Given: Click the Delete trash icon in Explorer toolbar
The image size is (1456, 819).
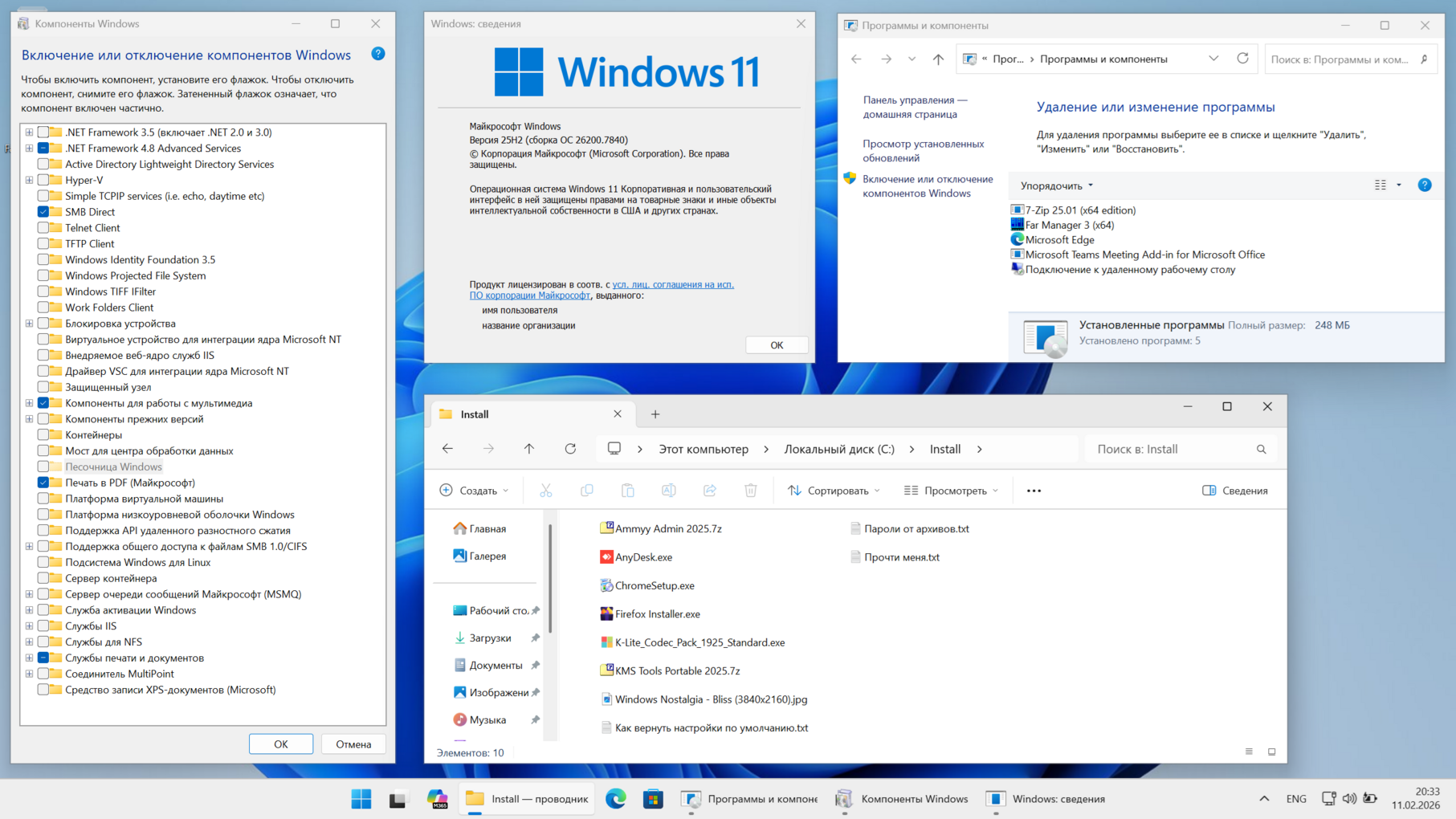Looking at the screenshot, I should (x=750, y=491).
